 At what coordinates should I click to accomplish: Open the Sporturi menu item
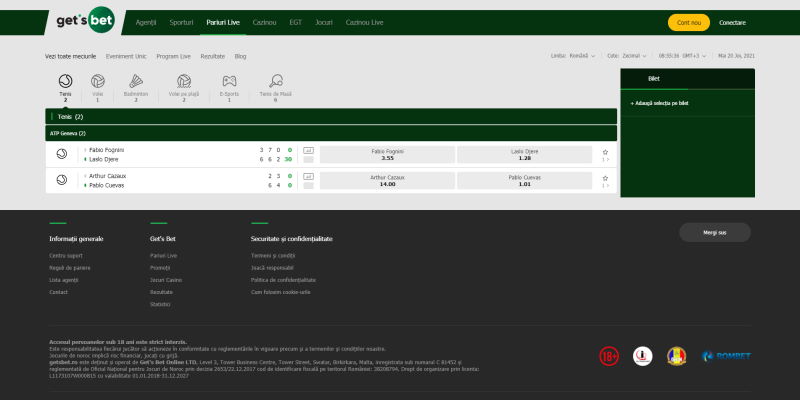pyautogui.click(x=181, y=22)
